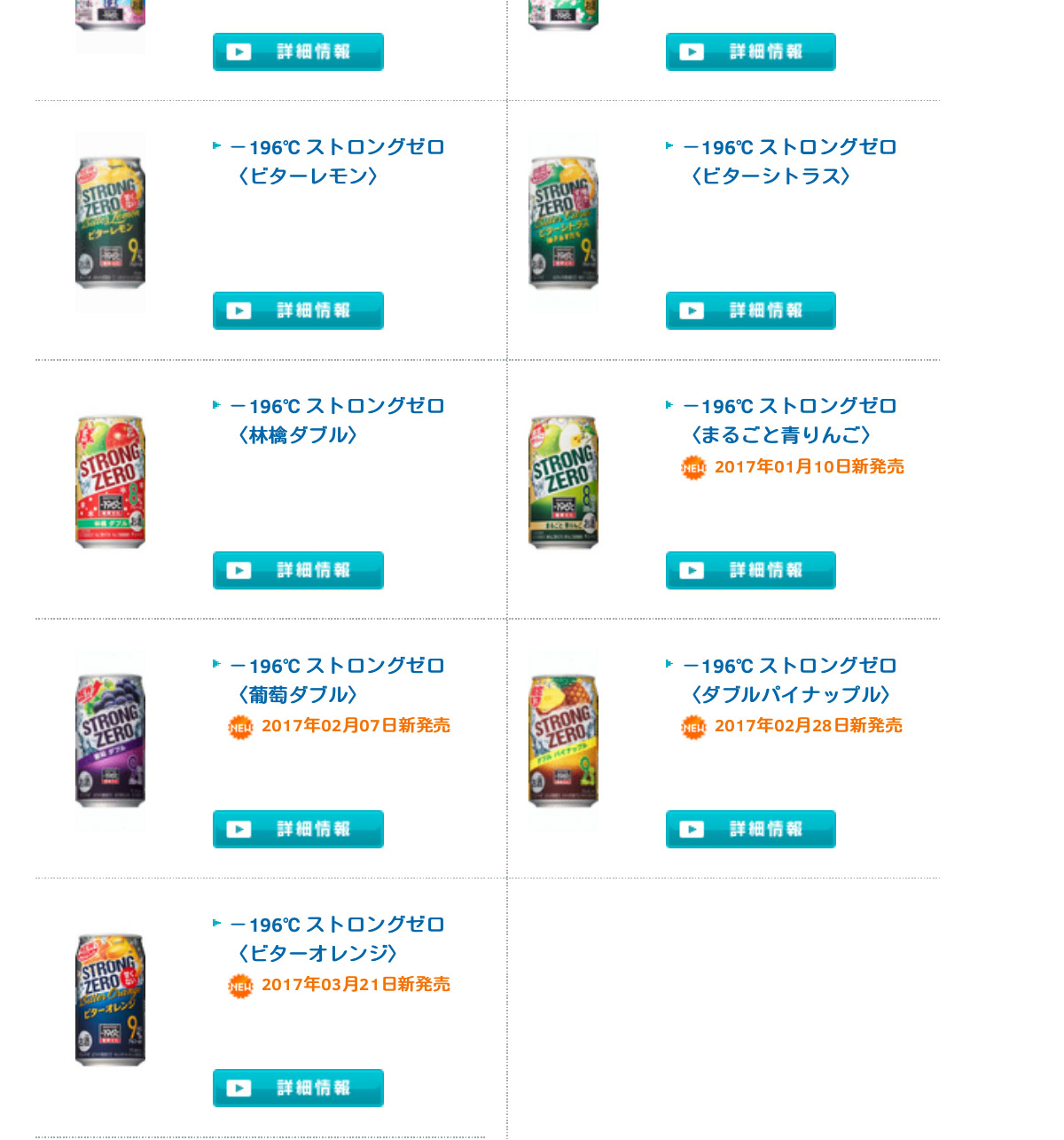
Task: Click the NEW badge beside 2017年03月21日新発売
Action: coord(240,986)
